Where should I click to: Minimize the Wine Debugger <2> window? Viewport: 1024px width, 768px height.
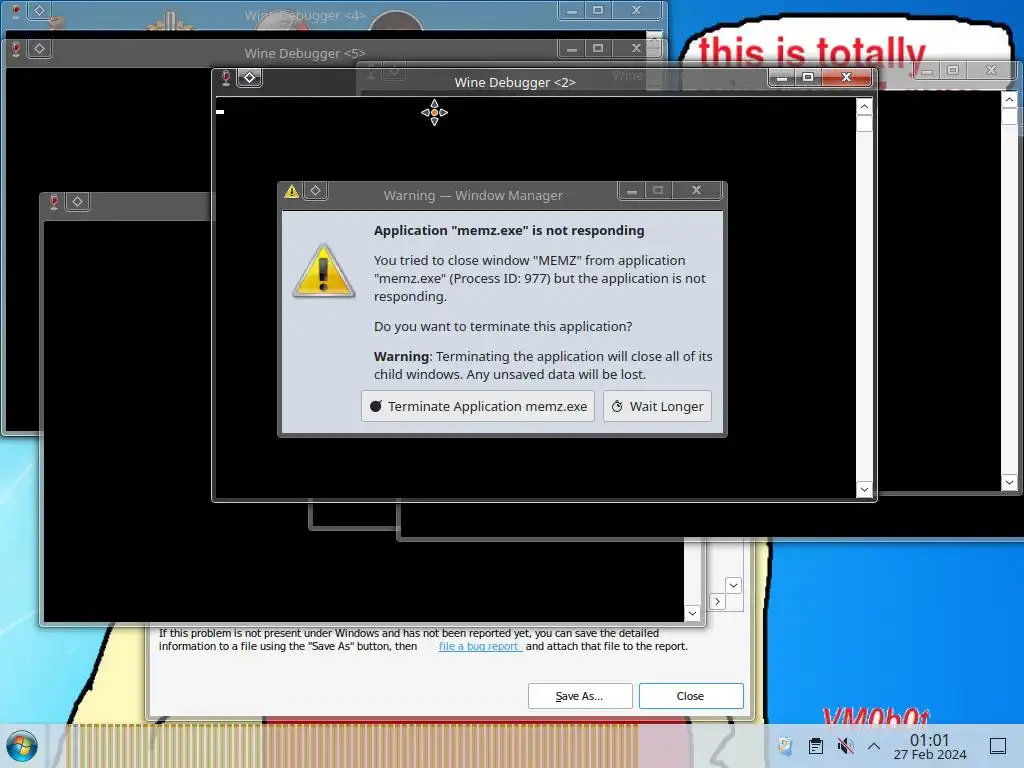click(x=782, y=77)
